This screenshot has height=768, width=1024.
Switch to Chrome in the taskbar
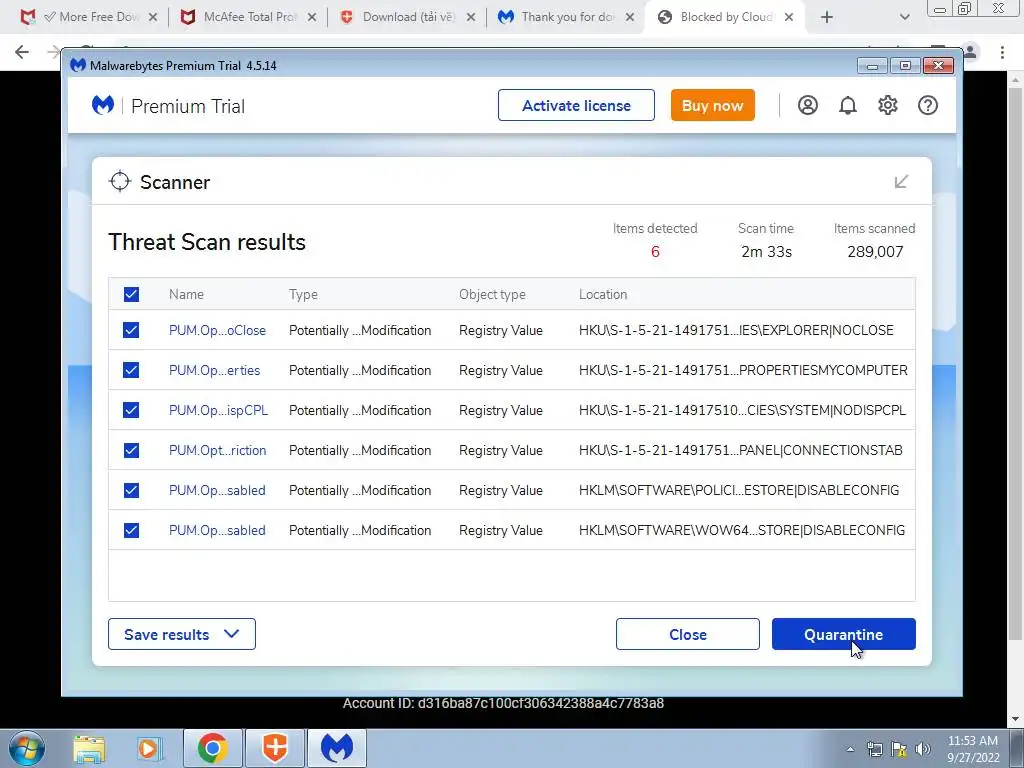[212, 748]
